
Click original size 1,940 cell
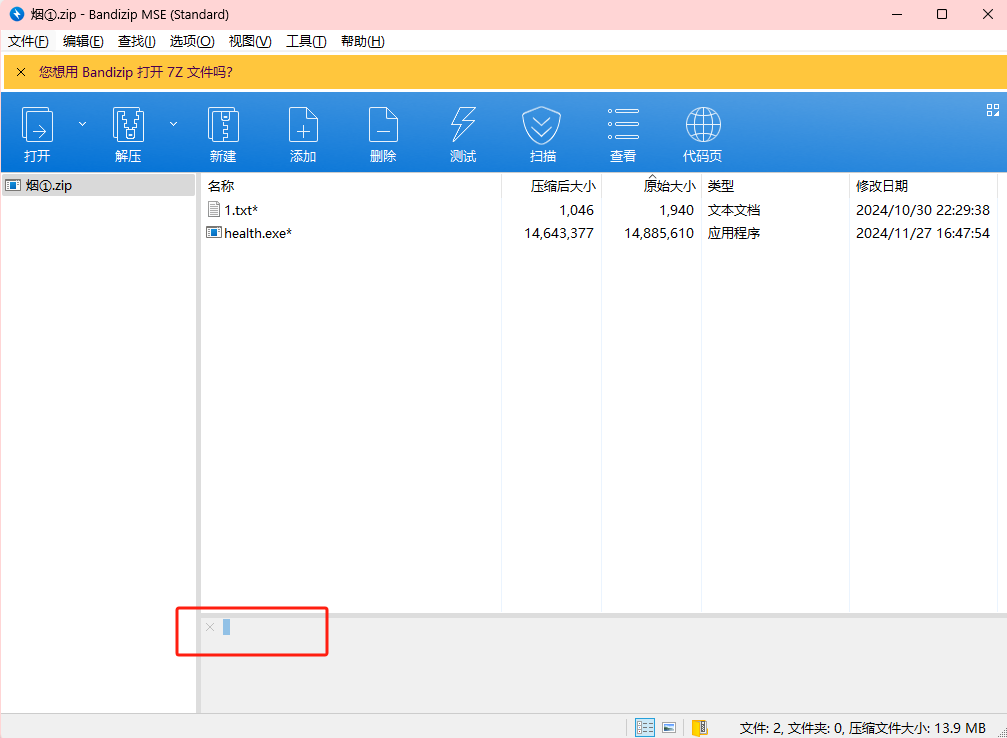tap(676, 210)
